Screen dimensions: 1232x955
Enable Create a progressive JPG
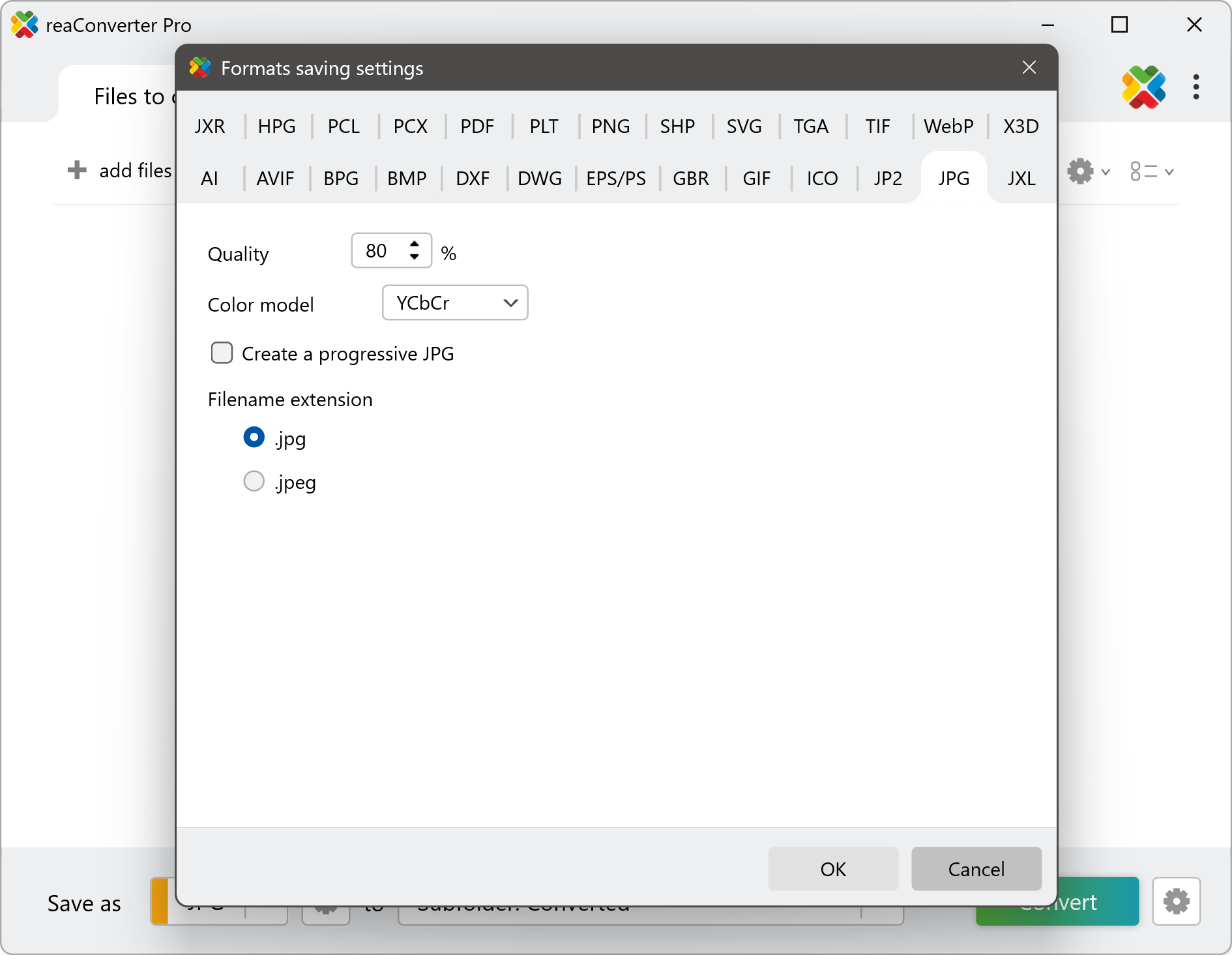222,353
